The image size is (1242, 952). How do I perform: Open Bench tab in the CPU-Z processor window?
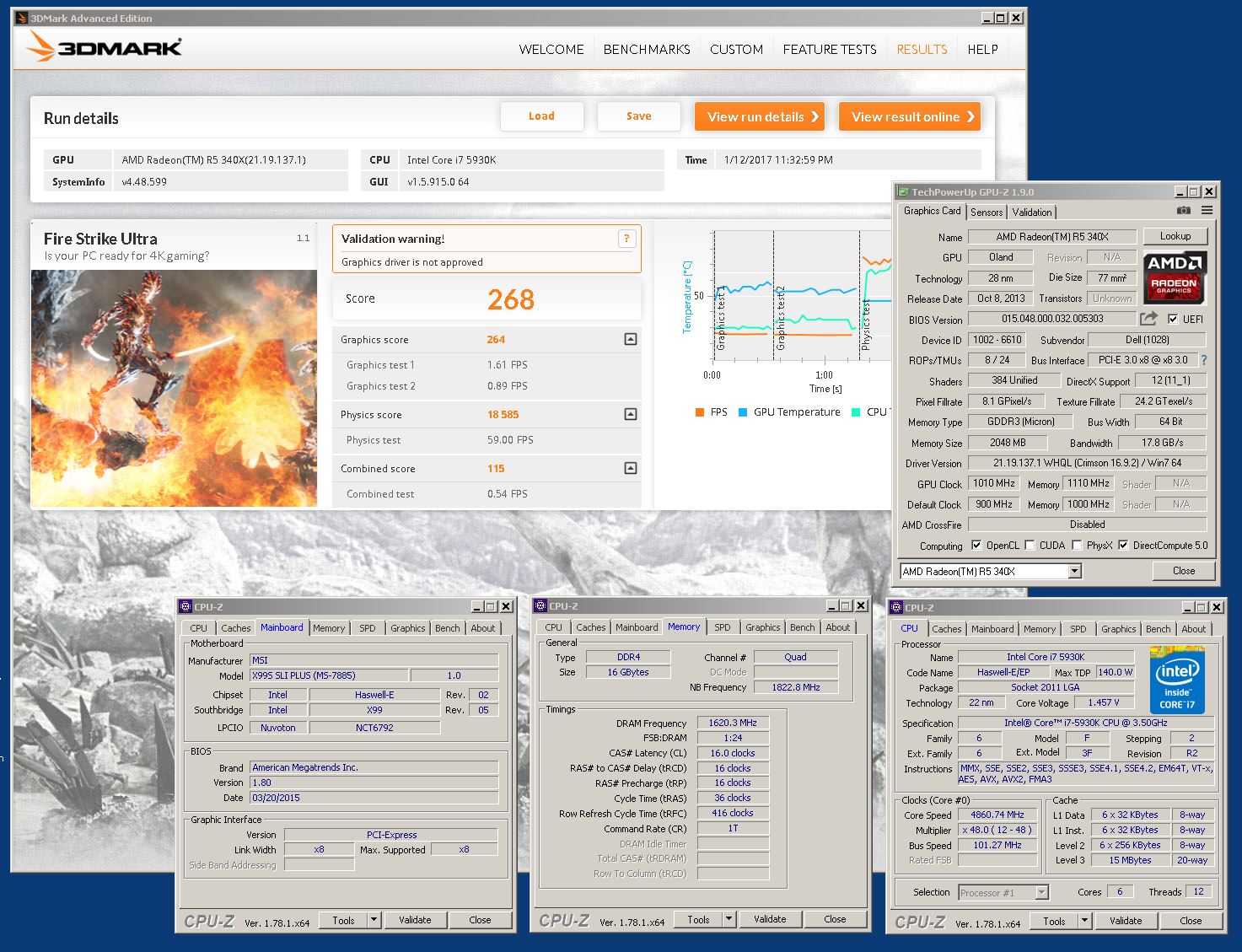1158,629
